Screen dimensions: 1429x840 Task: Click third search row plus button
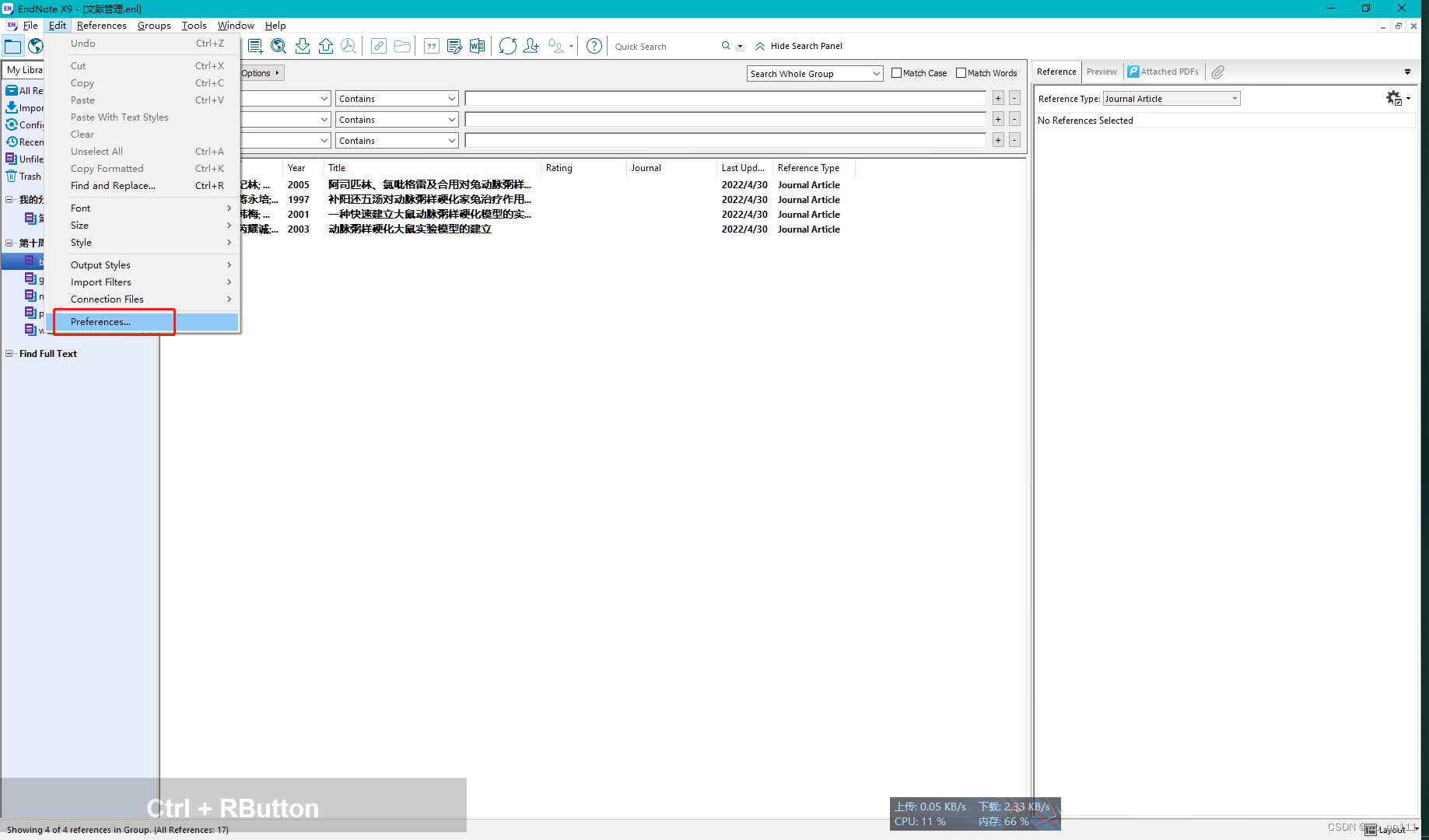(998, 140)
